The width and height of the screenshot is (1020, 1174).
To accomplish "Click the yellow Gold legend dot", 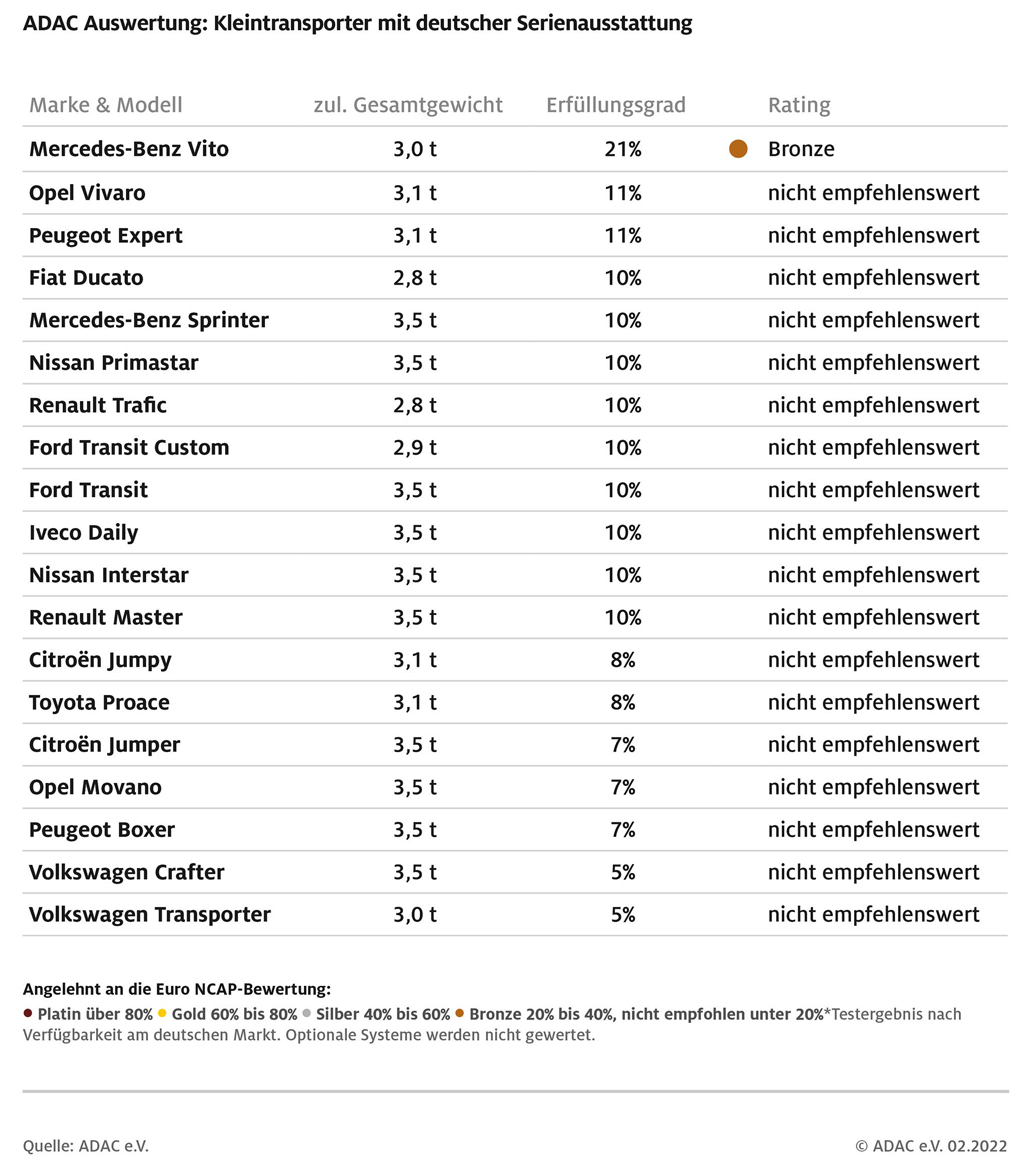I will pos(162,1014).
